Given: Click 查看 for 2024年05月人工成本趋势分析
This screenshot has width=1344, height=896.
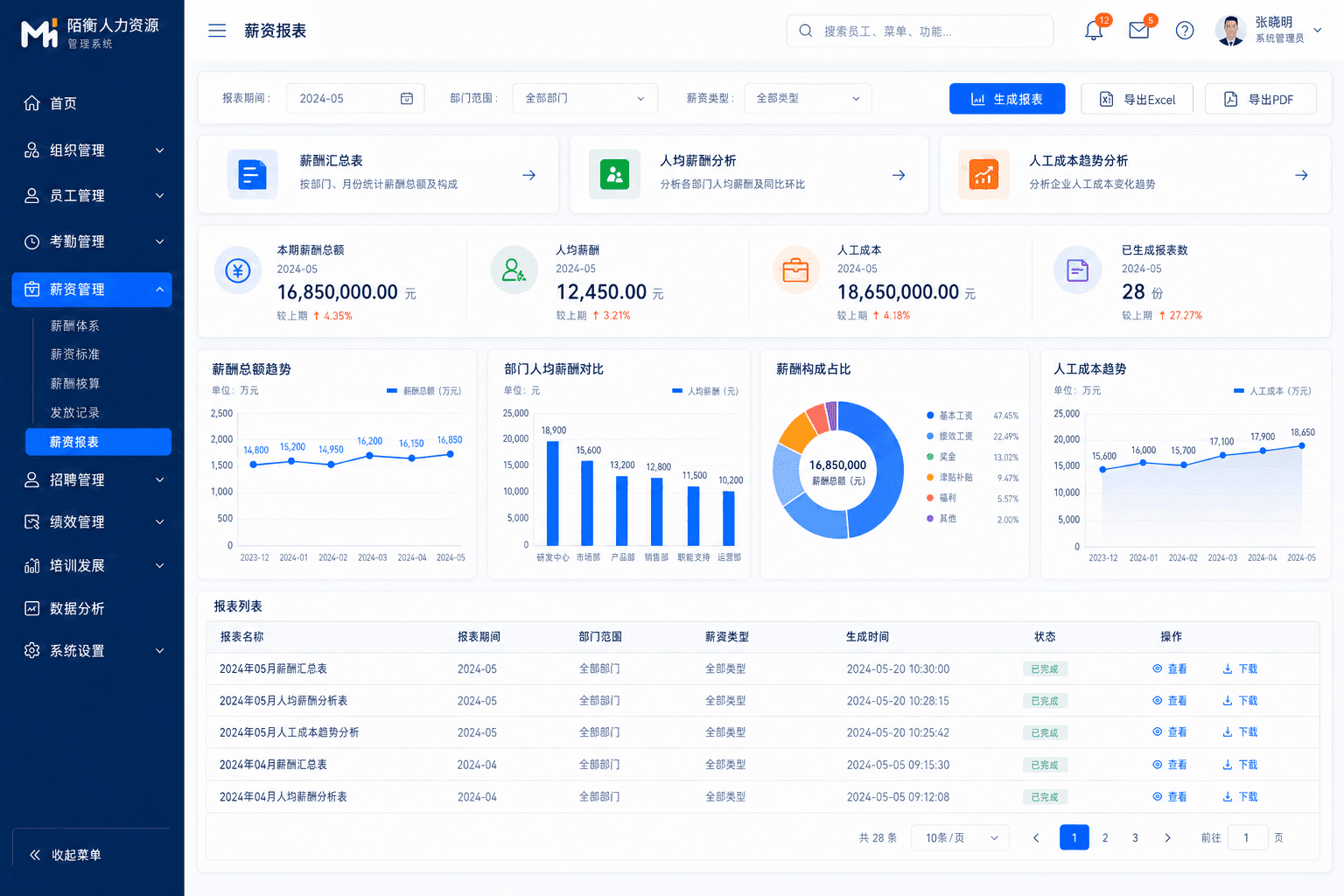Looking at the screenshot, I should [x=1170, y=732].
